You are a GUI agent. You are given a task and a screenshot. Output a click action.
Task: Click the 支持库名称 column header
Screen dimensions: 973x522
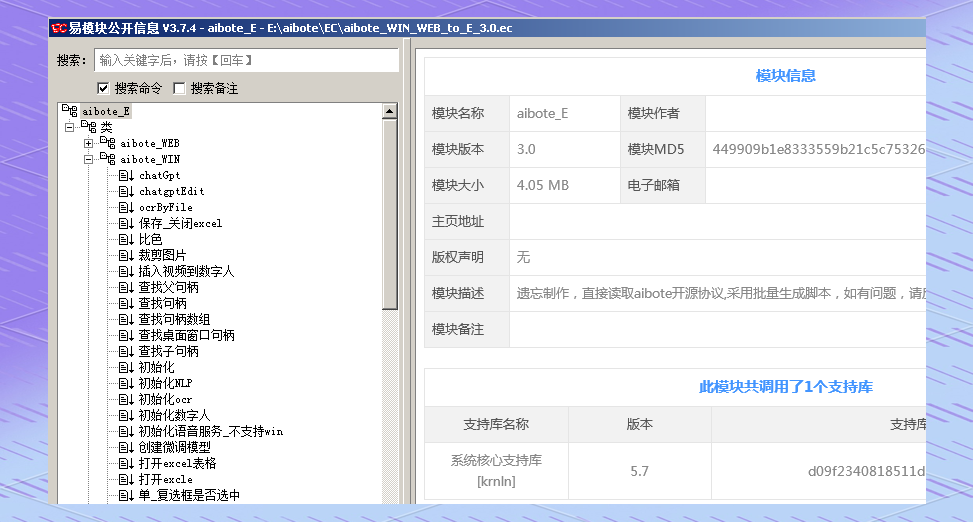(x=496, y=425)
